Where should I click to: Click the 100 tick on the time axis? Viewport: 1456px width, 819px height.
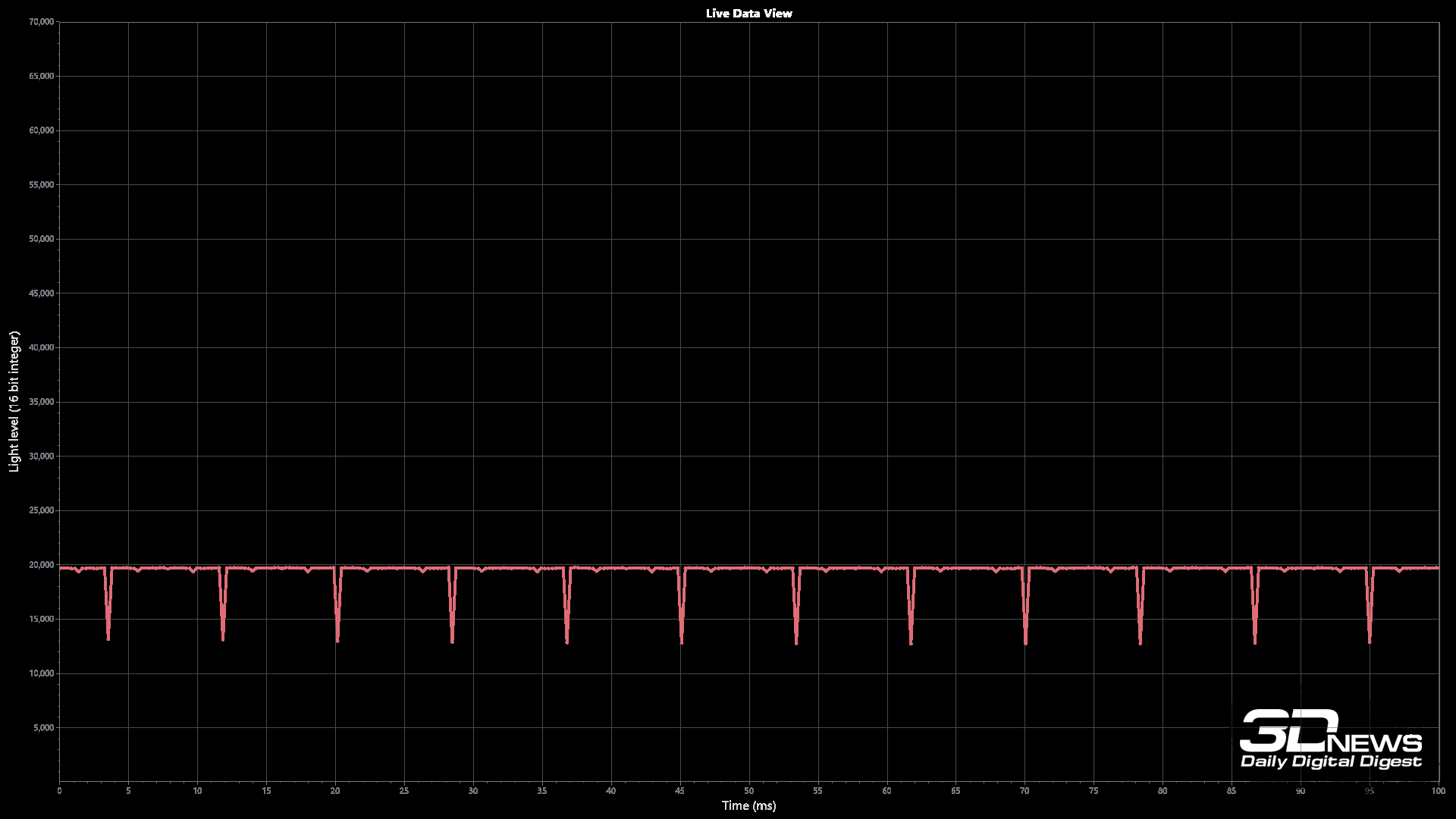pos(1438,791)
